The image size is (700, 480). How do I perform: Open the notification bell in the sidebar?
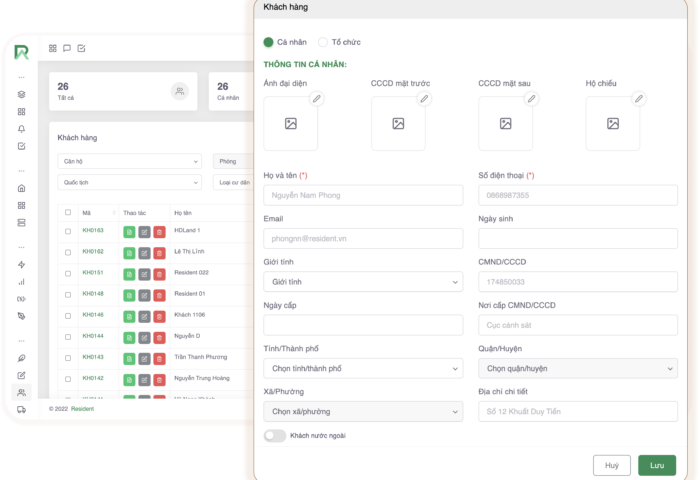(x=21, y=129)
